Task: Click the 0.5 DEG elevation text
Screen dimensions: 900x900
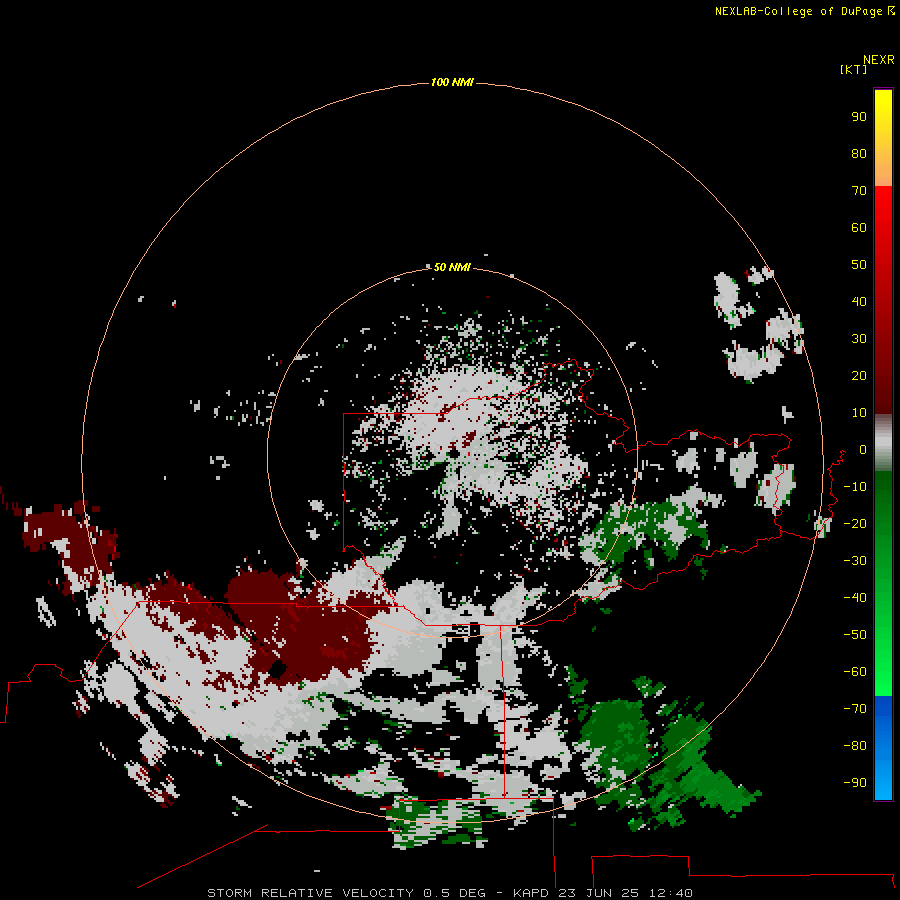Action: [x=455, y=893]
